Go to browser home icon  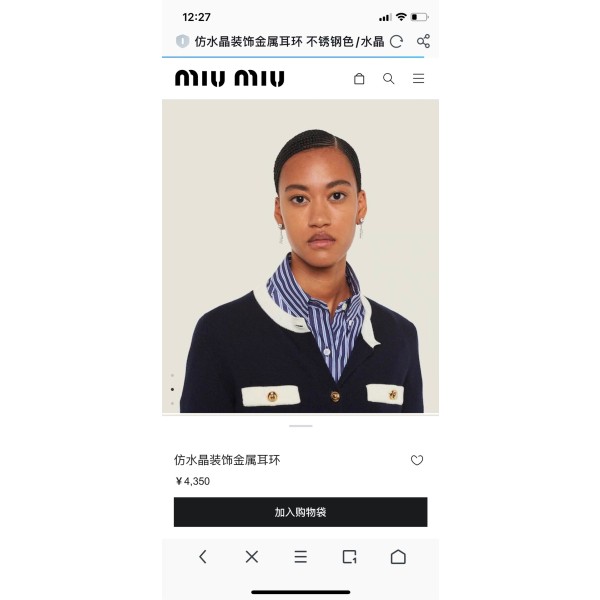pyautogui.click(x=398, y=556)
